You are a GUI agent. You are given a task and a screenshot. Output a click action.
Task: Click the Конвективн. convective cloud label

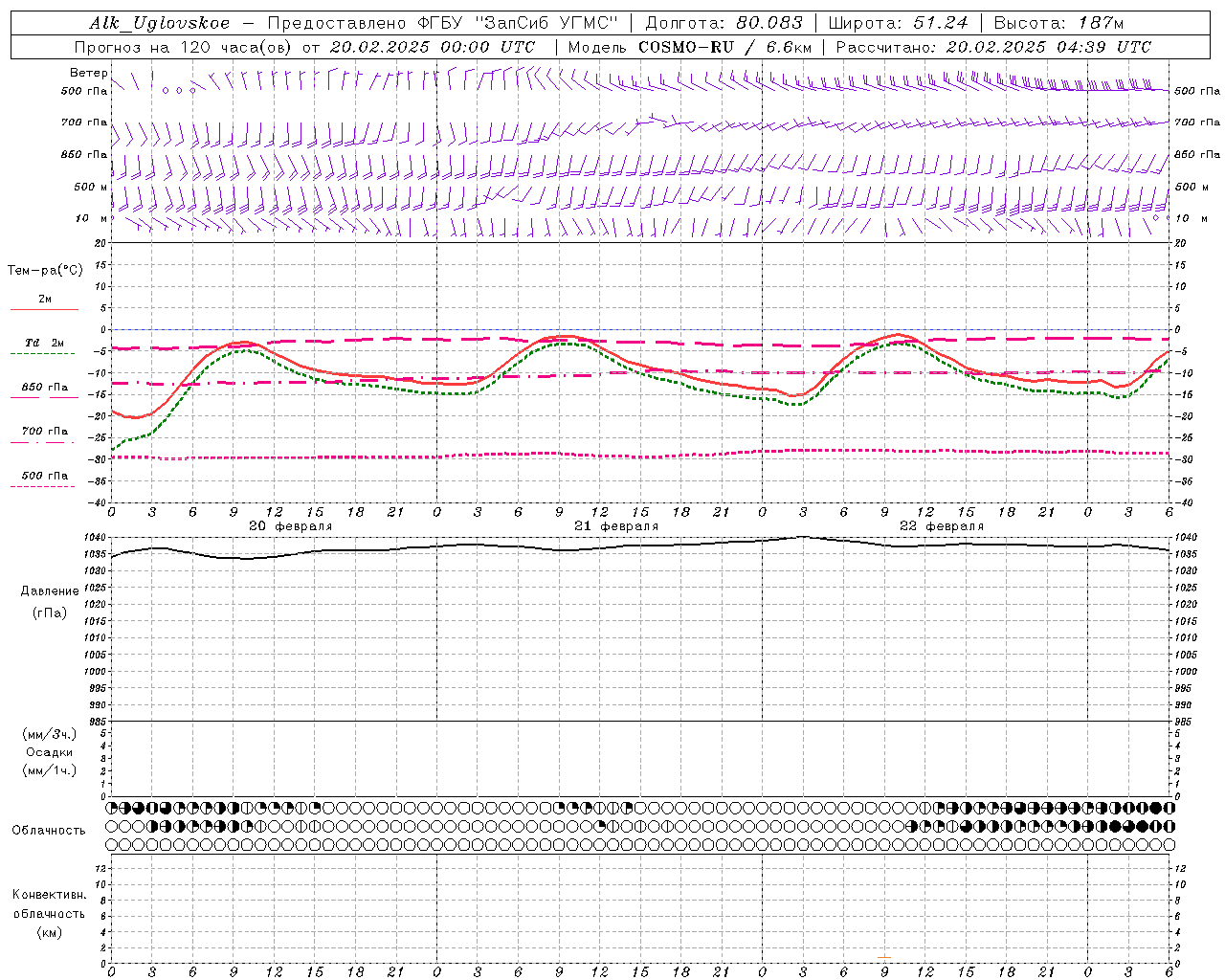tap(49, 895)
